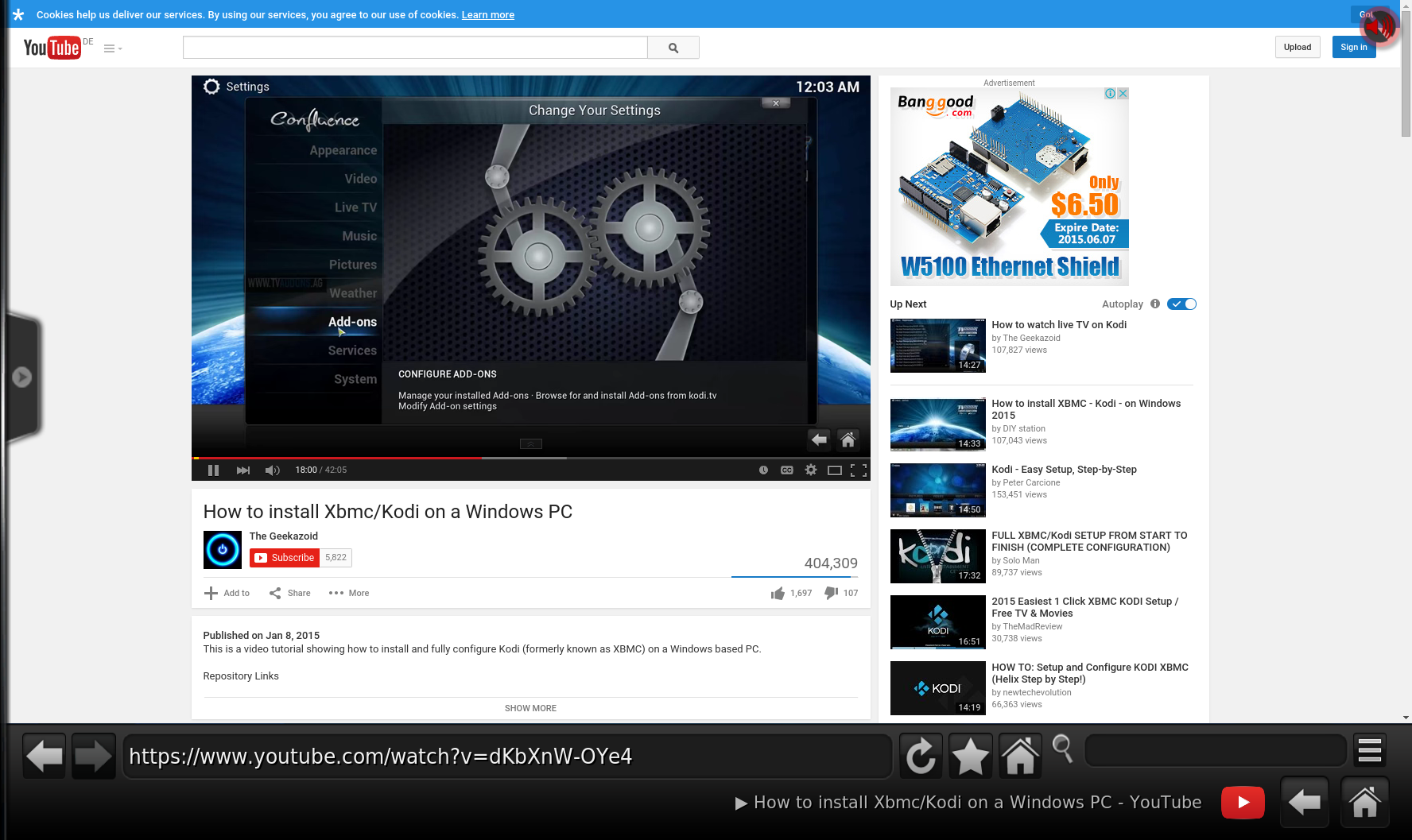The width and height of the screenshot is (1412, 840).
Task: Click the thumbs up like icon
Action: (778, 594)
